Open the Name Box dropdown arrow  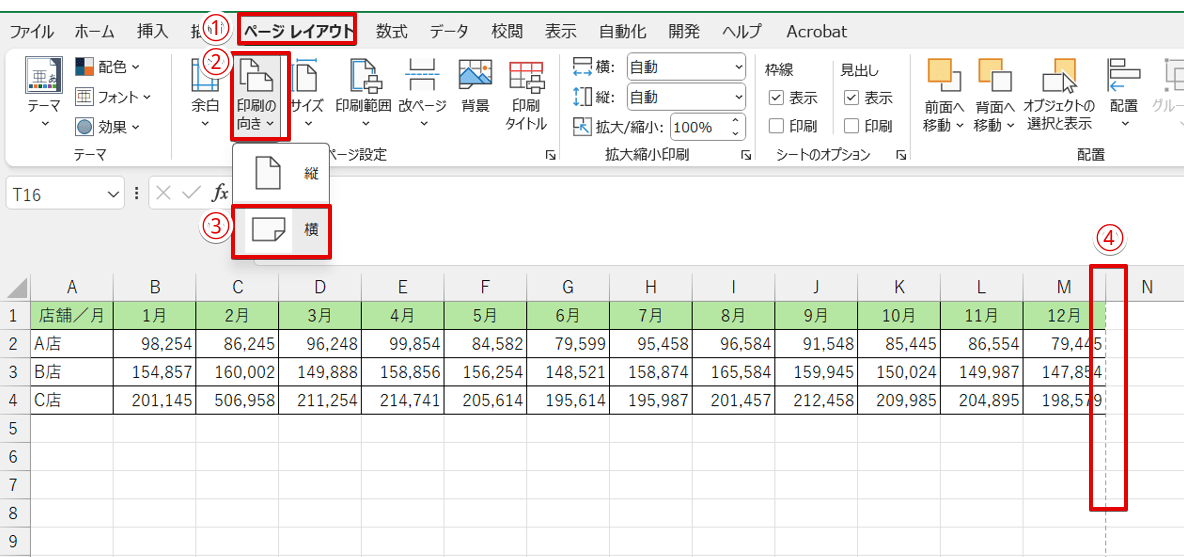(x=114, y=195)
